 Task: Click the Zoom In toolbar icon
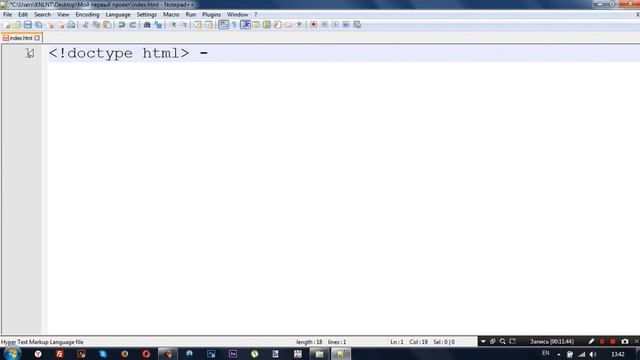point(173,25)
